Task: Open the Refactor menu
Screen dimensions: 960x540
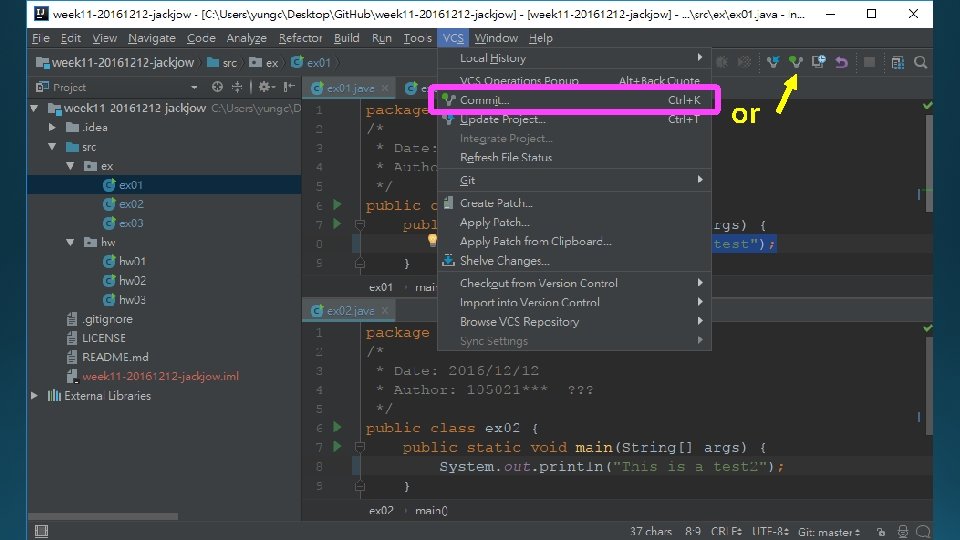Action: 300,38
